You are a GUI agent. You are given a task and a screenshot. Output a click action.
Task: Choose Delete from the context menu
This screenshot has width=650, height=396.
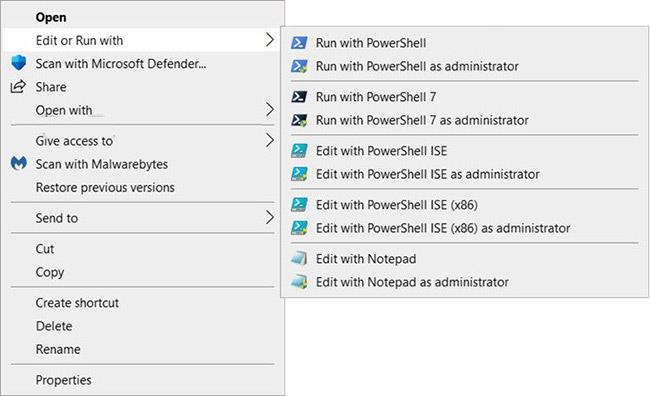143,326
